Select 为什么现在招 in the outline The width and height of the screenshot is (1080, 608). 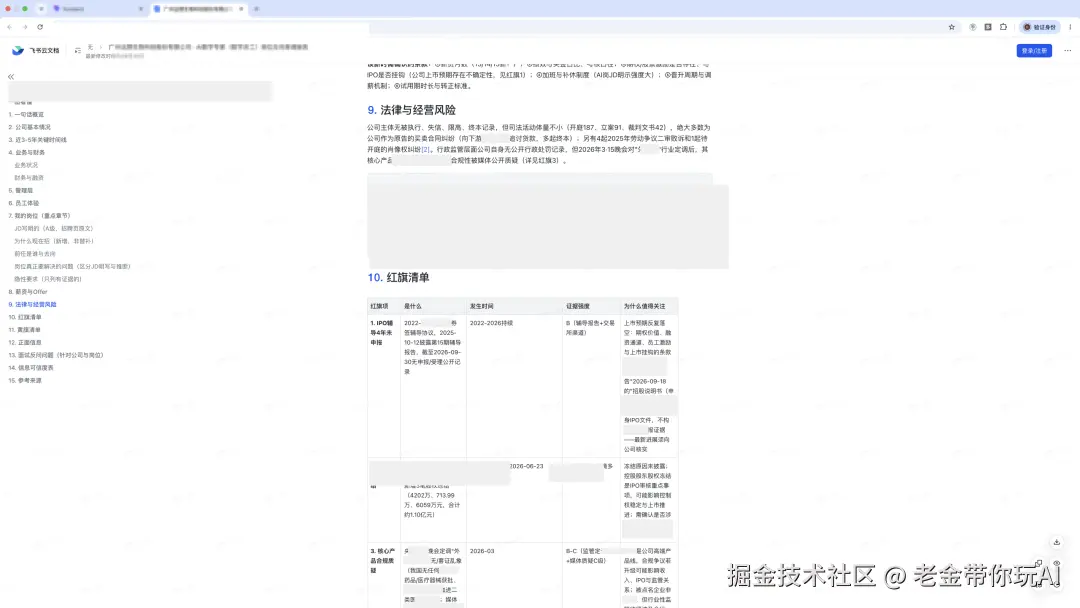54,241
